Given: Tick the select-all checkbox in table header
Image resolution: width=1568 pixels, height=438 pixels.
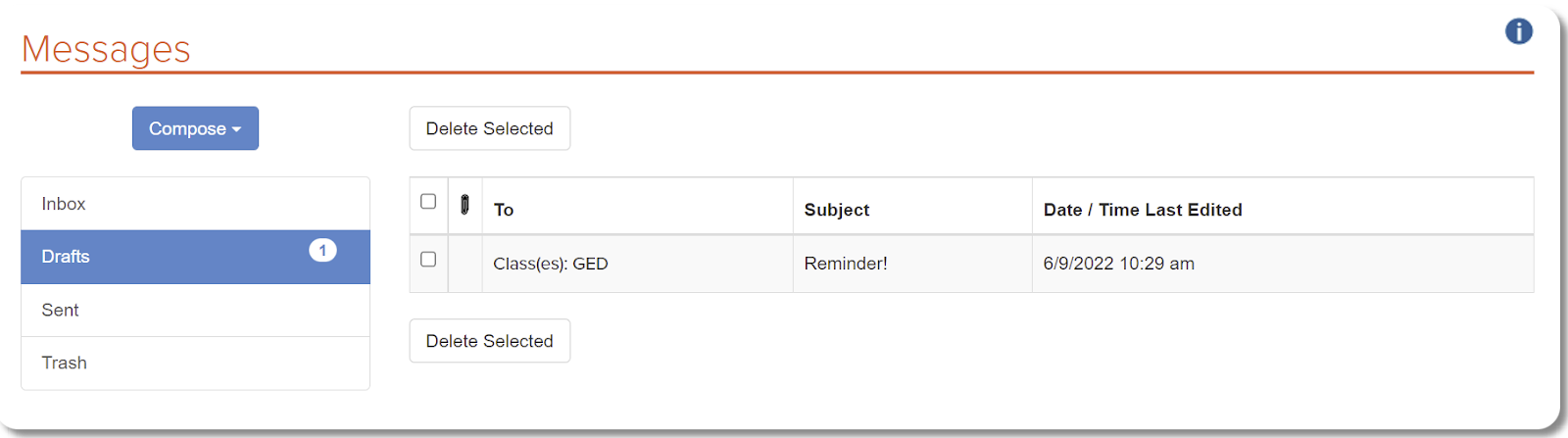Looking at the screenshot, I should 428,201.
